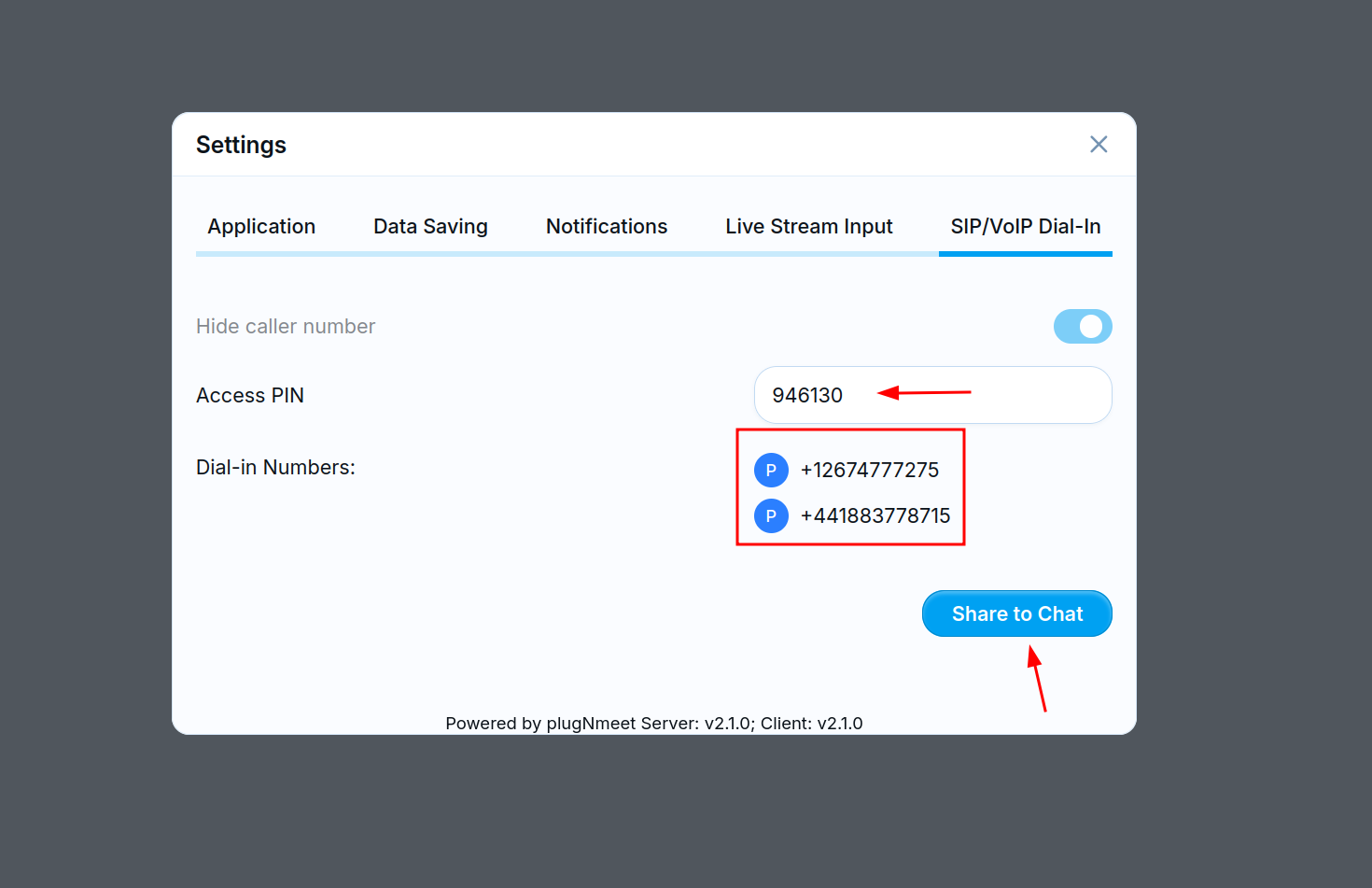The height and width of the screenshot is (888, 1372).
Task: Click the dial-in number +441883778715
Action: pyautogui.click(x=875, y=515)
